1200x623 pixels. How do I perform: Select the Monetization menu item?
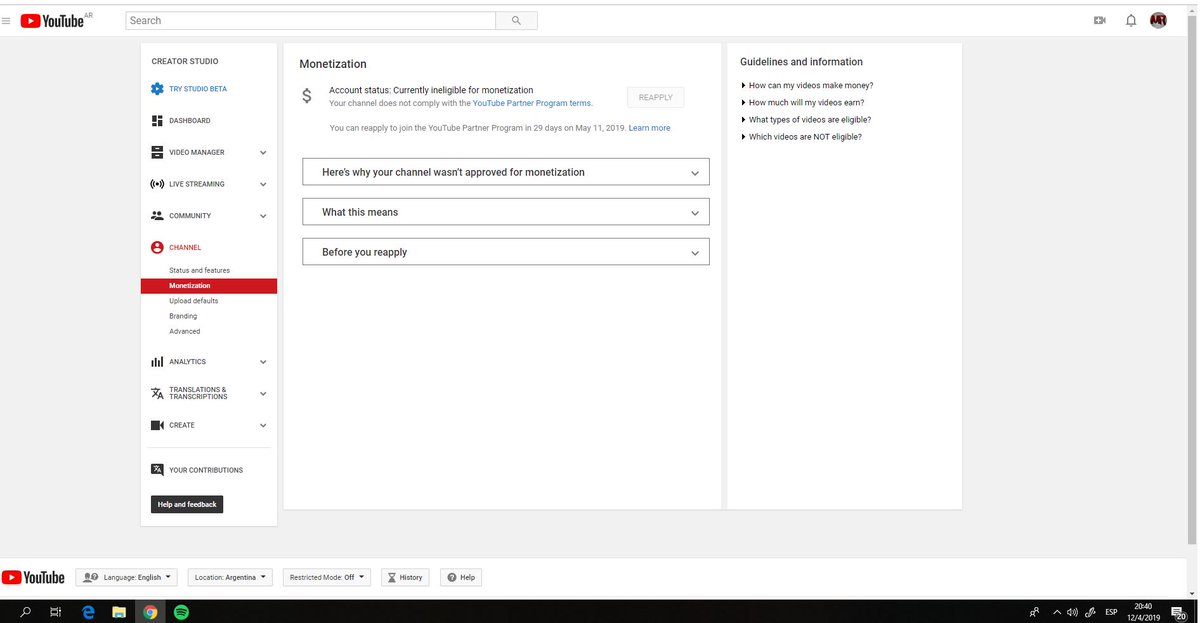(x=209, y=286)
